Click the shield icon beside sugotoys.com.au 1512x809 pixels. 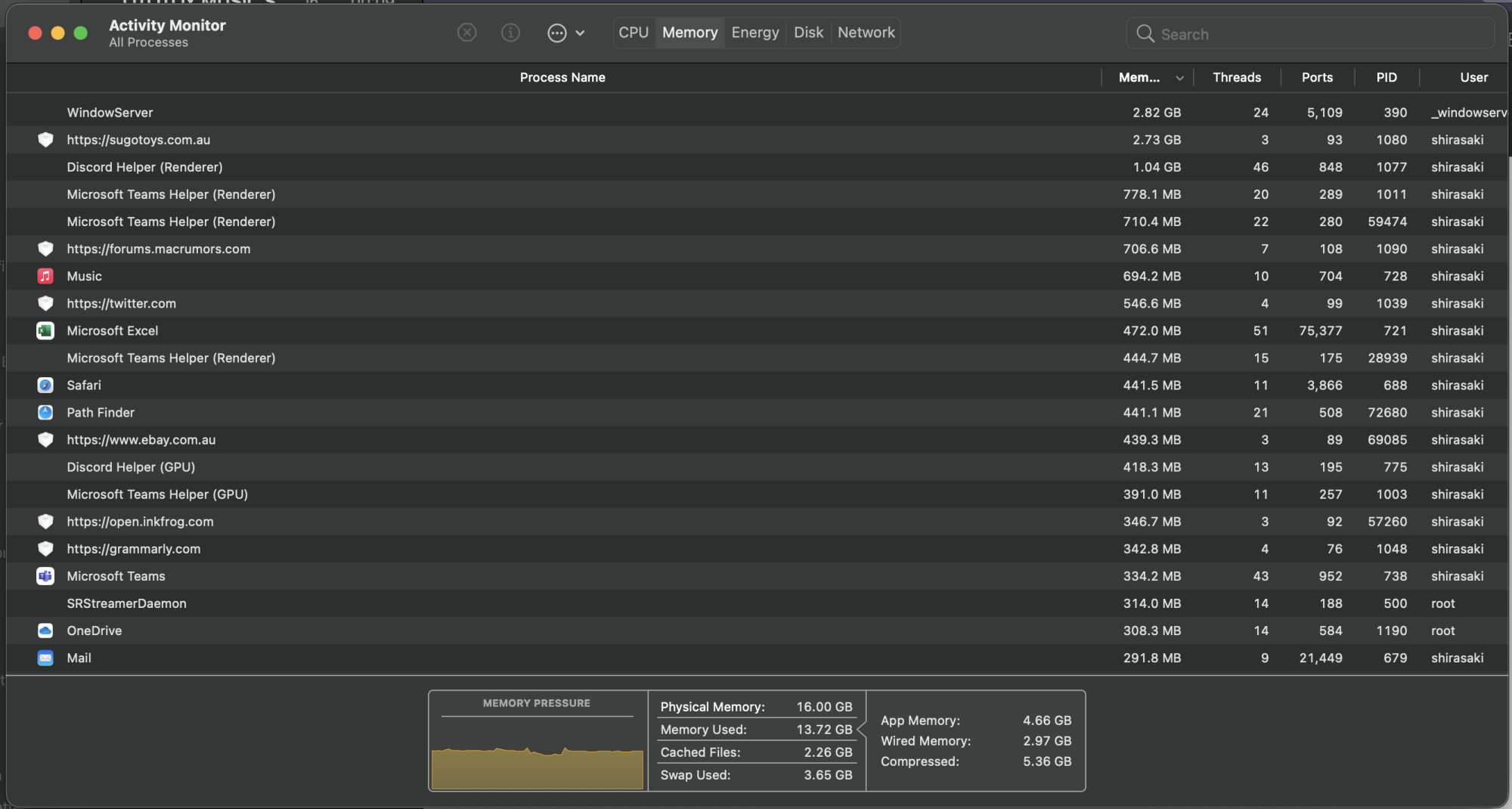tap(45, 140)
